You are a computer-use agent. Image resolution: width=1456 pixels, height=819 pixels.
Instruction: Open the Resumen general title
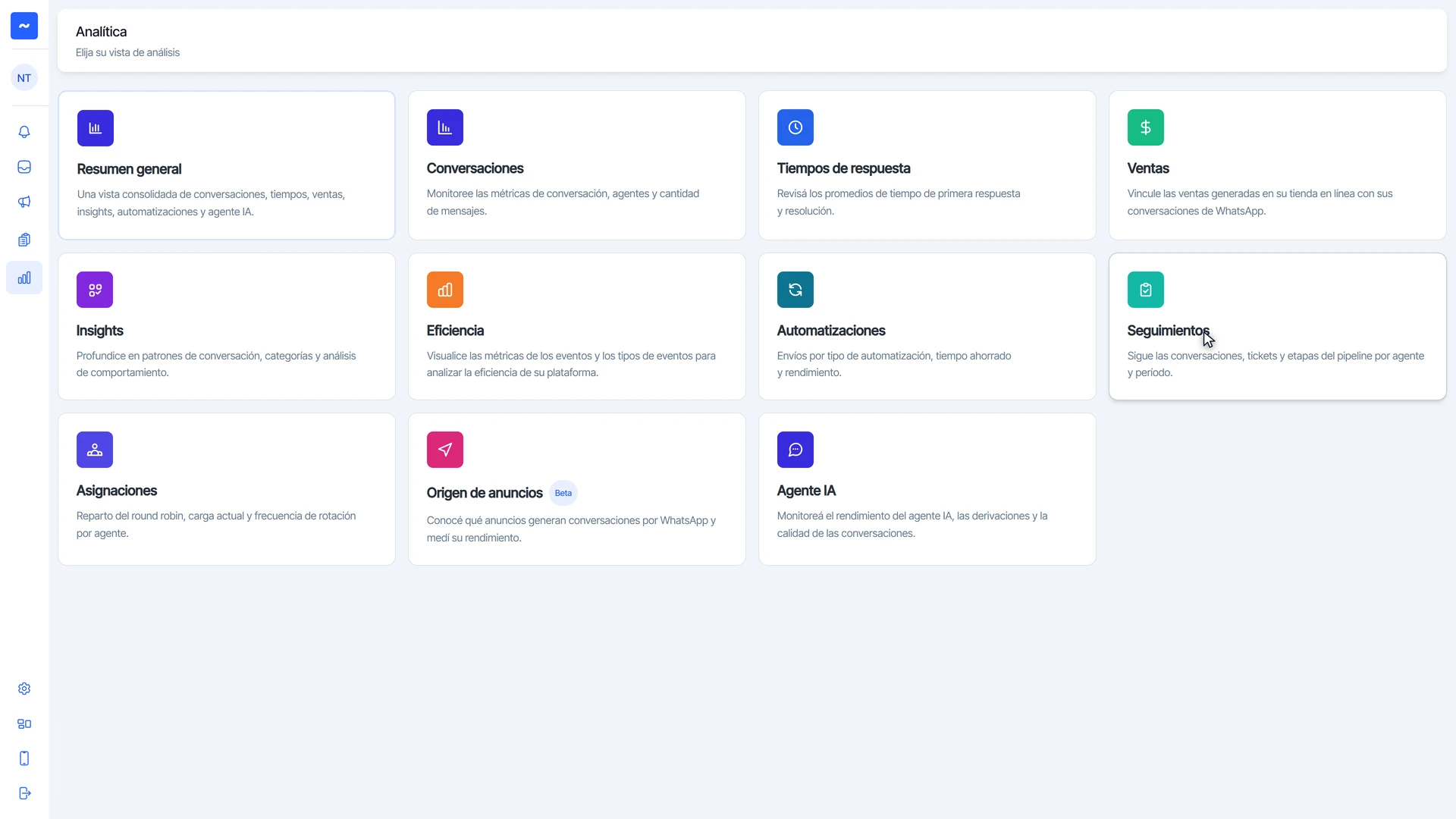(129, 169)
